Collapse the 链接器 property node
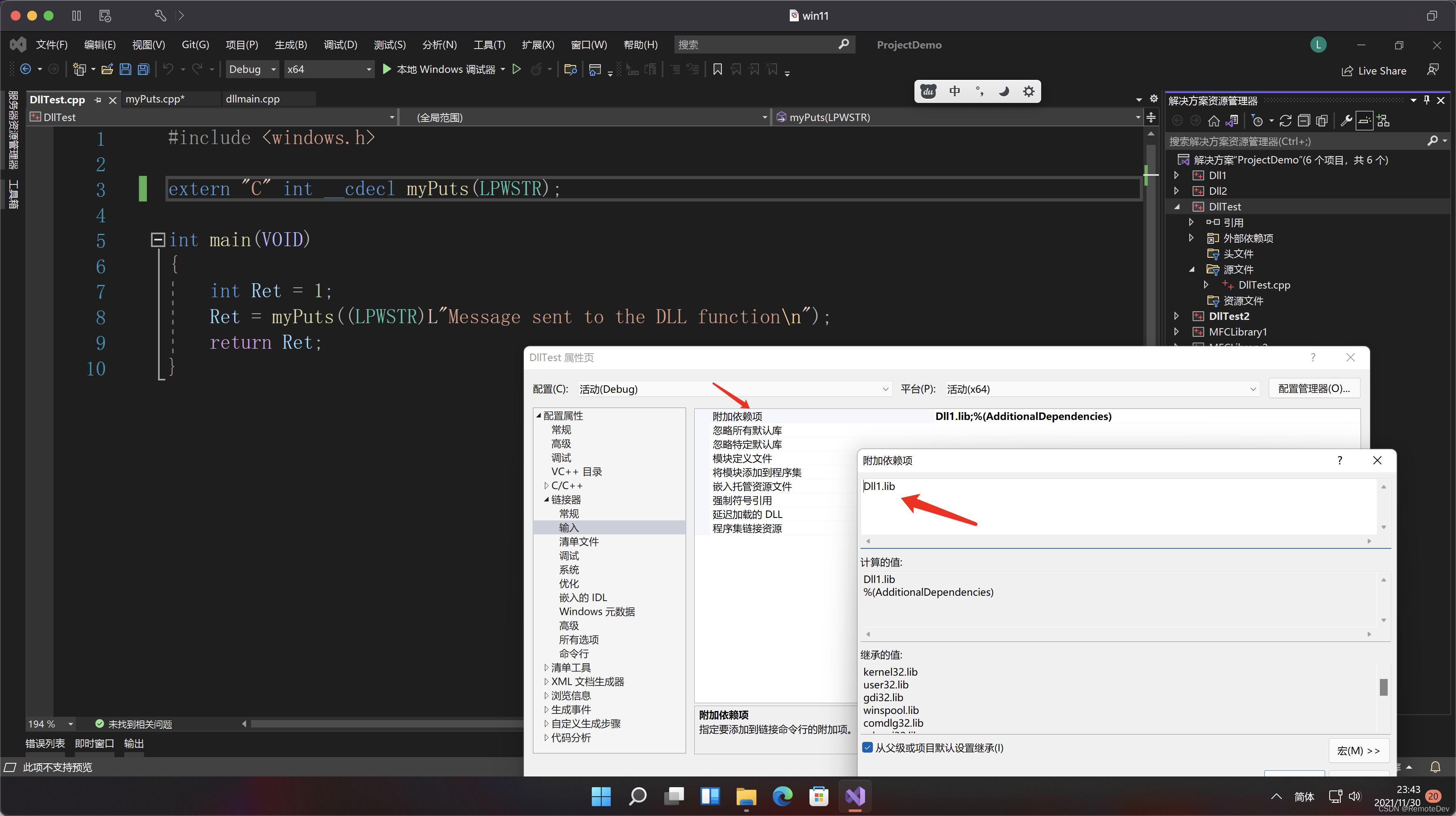 coord(546,499)
